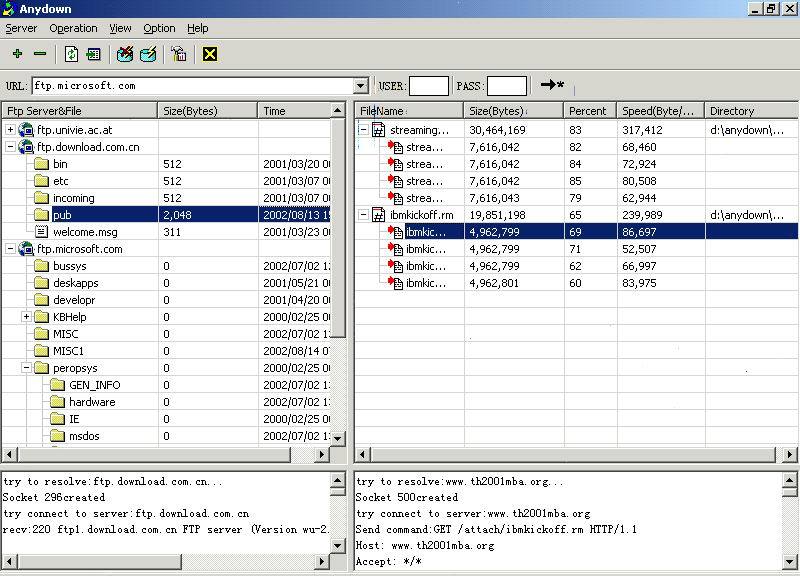Click into the URL text field
Viewport: 800px width, 576px height.
[x=193, y=86]
